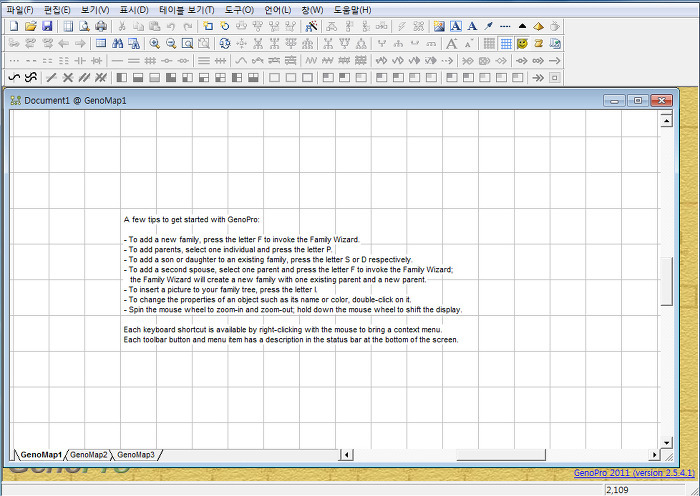The height and width of the screenshot is (496, 700).
Task: Select the black double wavy line tool
Action: point(30,78)
